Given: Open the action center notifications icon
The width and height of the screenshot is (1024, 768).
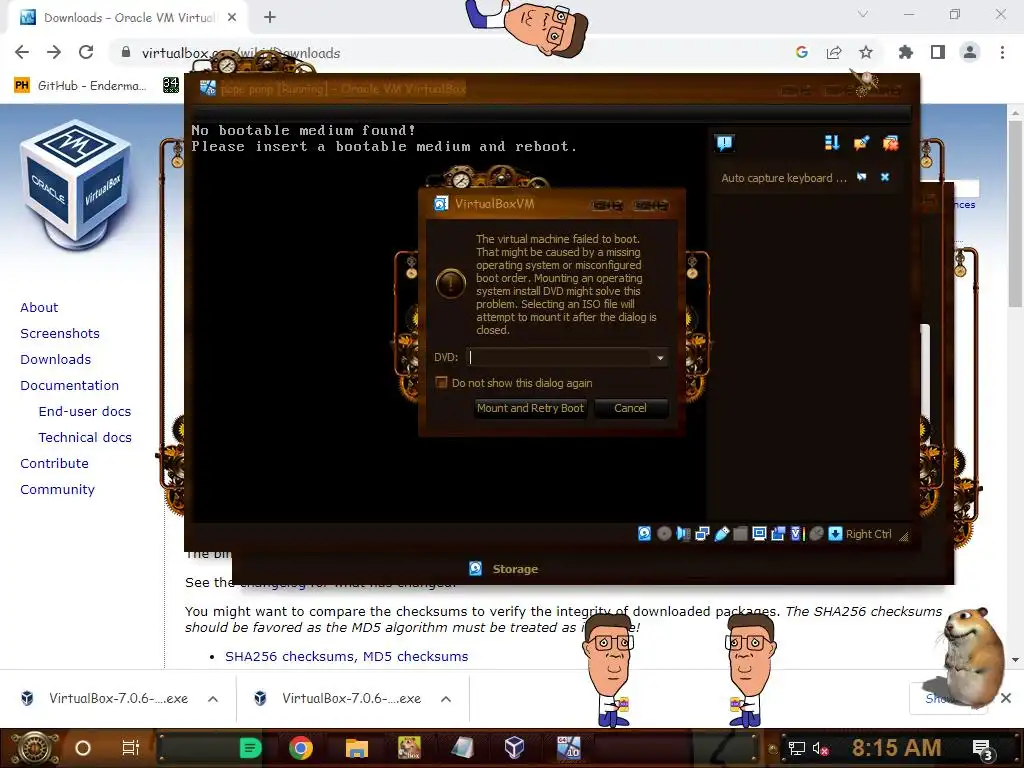Looking at the screenshot, I should tap(983, 749).
